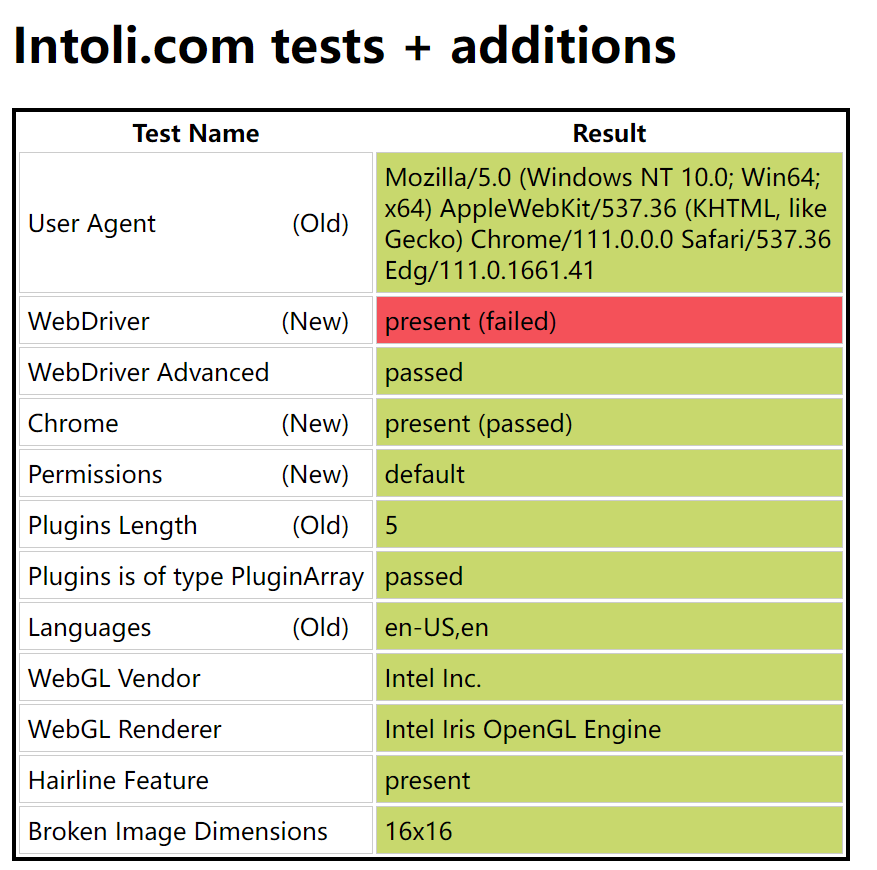Click the WebDriver Advanced "passed" result

tap(424, 372)
